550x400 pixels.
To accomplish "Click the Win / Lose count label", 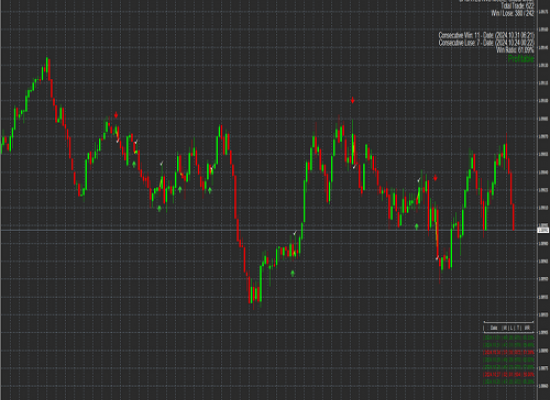I will [x=512, y=13].
